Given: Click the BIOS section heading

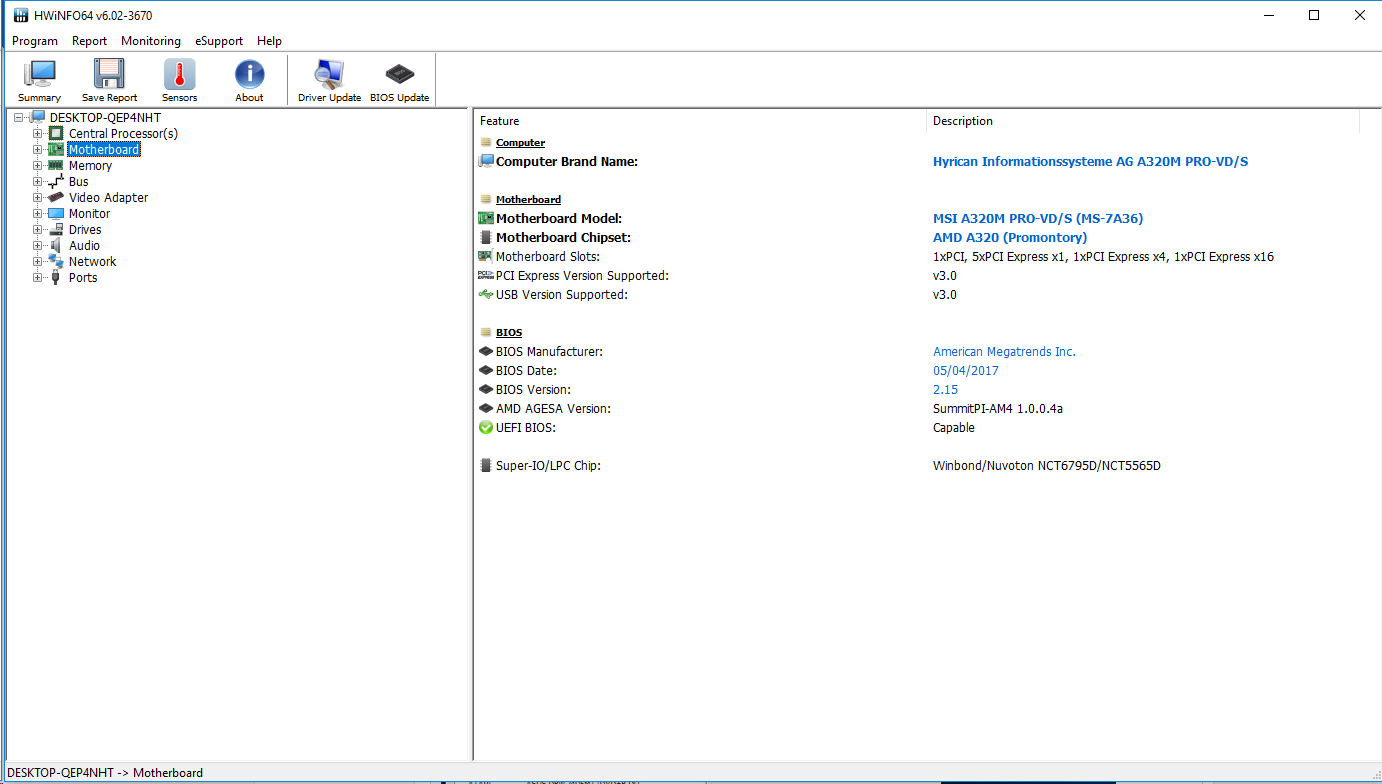Looking at the screenshot, I should click(x=509, y=333).
